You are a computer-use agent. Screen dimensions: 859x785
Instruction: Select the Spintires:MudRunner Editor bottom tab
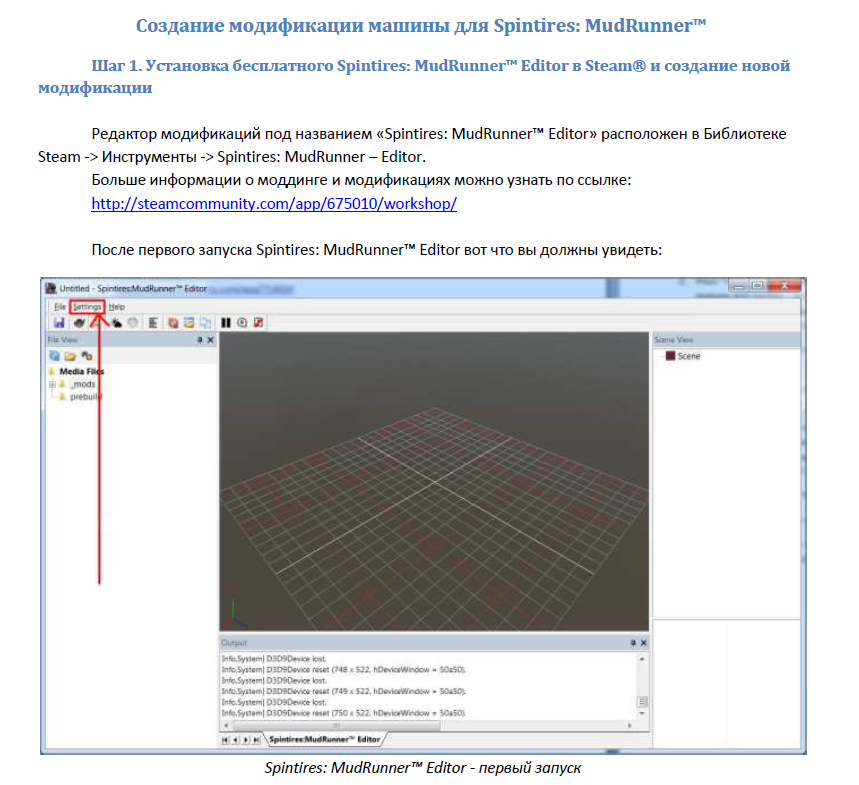pyautogui.click(x=325, y=740)
